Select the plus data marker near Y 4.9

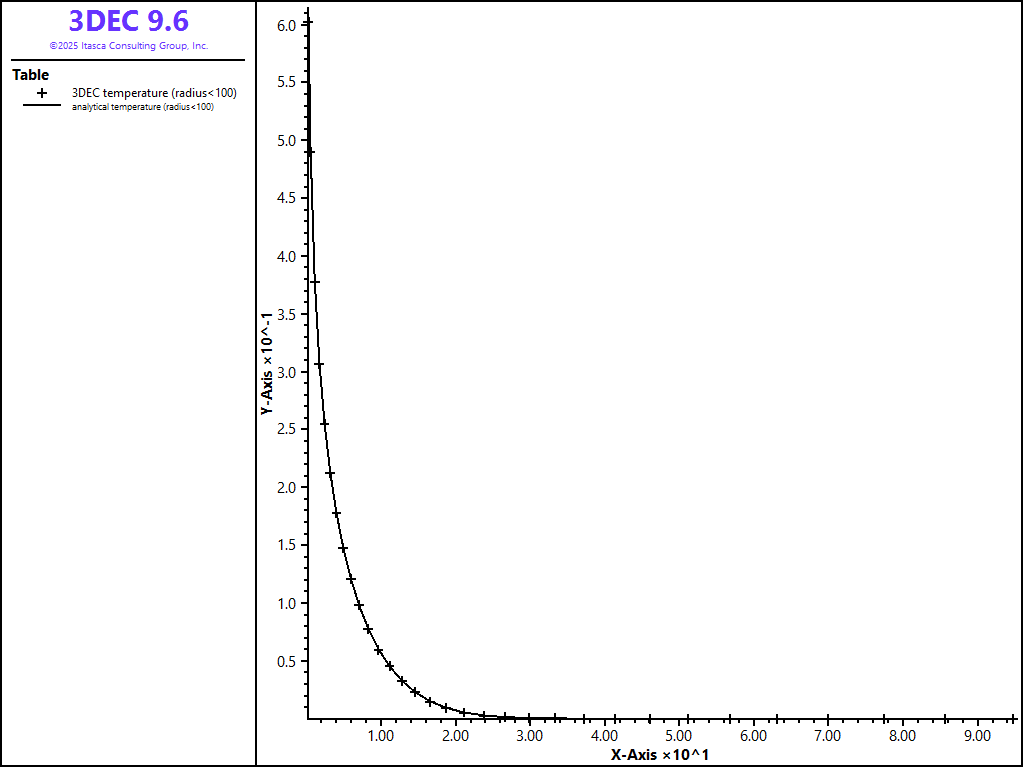pos(310,152)
